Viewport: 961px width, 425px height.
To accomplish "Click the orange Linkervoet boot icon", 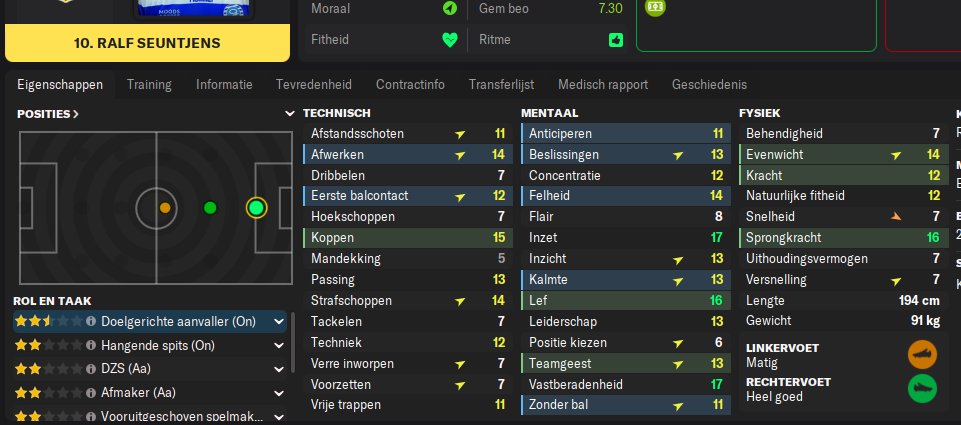I will coord(922,355).
